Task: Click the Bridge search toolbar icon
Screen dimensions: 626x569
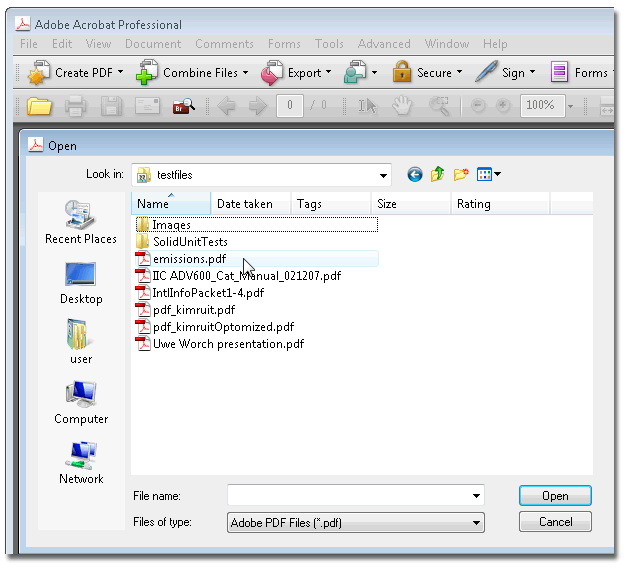Action: coord(183,106)
